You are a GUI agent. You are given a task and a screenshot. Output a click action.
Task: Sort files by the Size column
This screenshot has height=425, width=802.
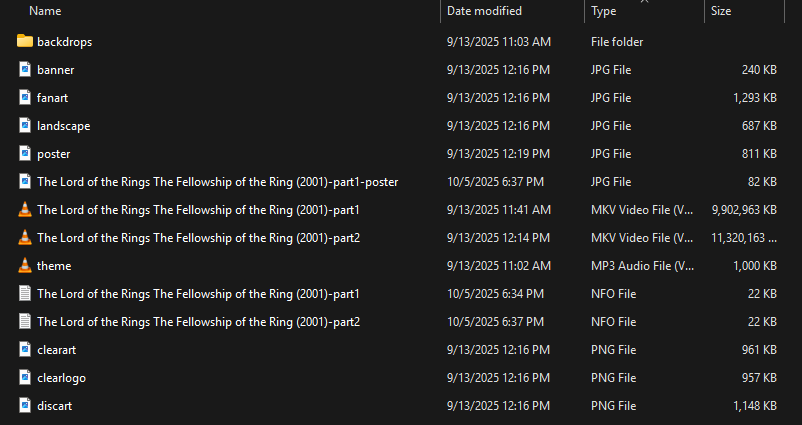click(x=721, y=11)
